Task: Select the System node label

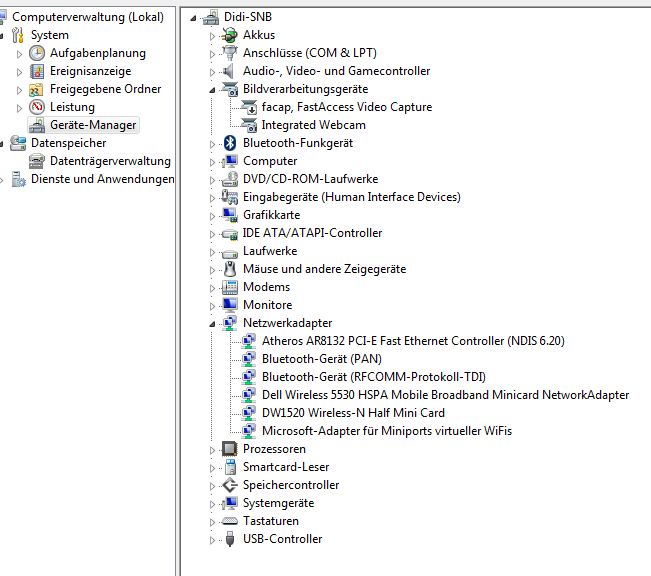Action: pos(50,35)
